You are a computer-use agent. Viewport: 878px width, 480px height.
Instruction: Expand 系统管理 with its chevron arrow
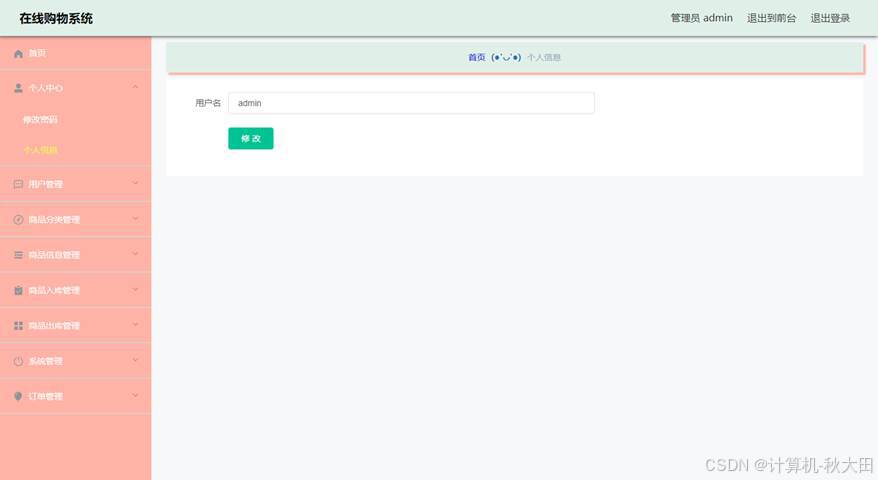pyautogui.click(x=135, y=360)
